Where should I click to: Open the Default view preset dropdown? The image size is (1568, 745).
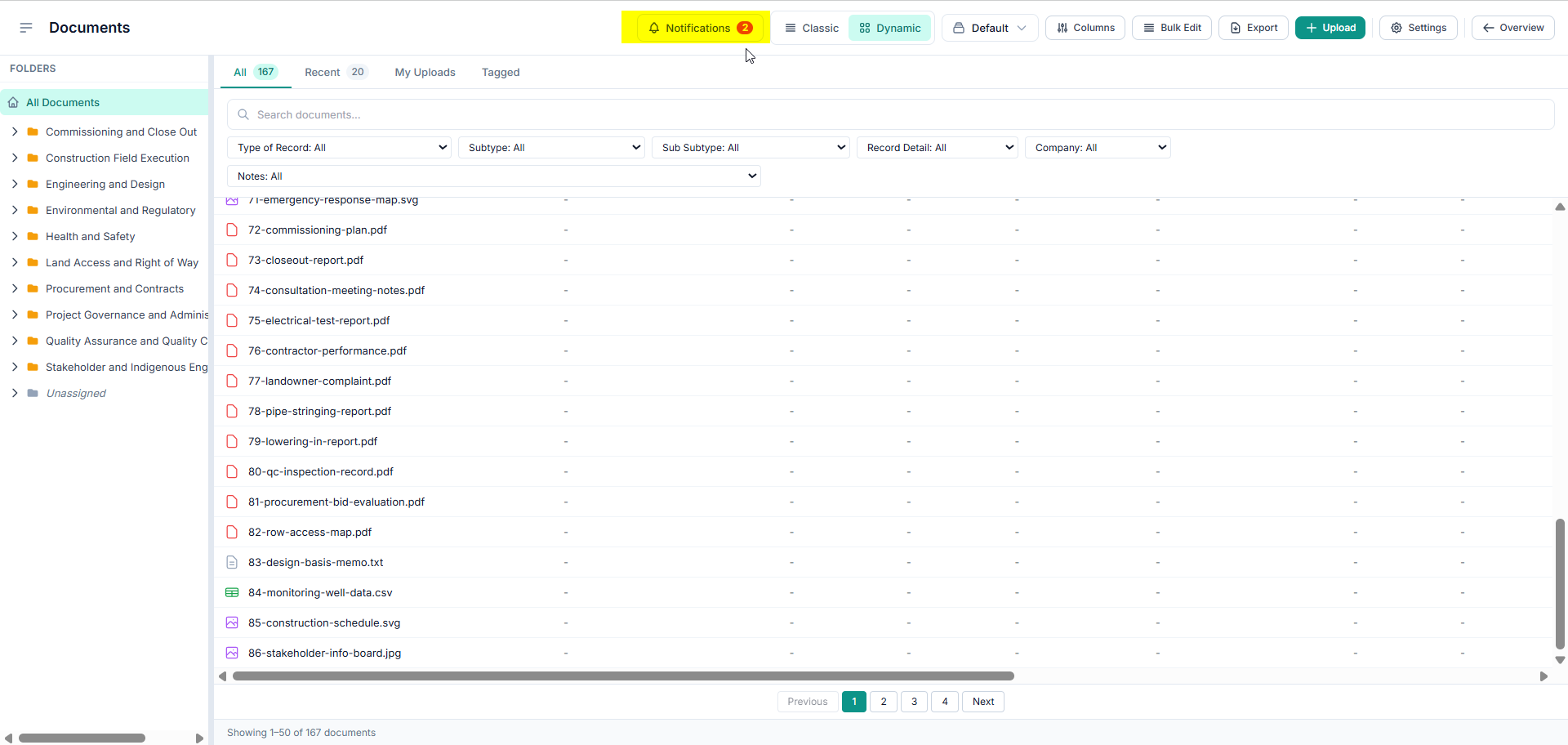[x=990, y=28]
